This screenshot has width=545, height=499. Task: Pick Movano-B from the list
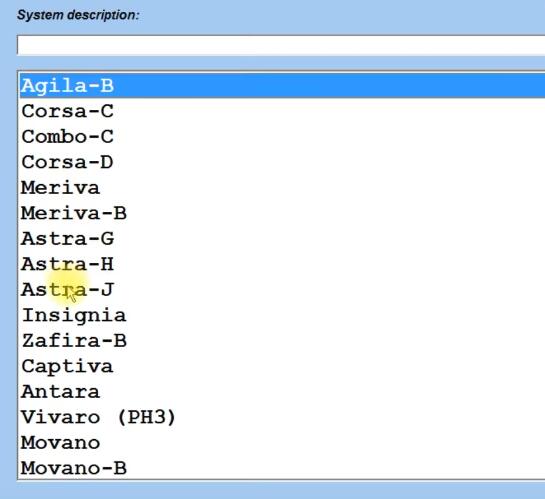click(74, 468)
